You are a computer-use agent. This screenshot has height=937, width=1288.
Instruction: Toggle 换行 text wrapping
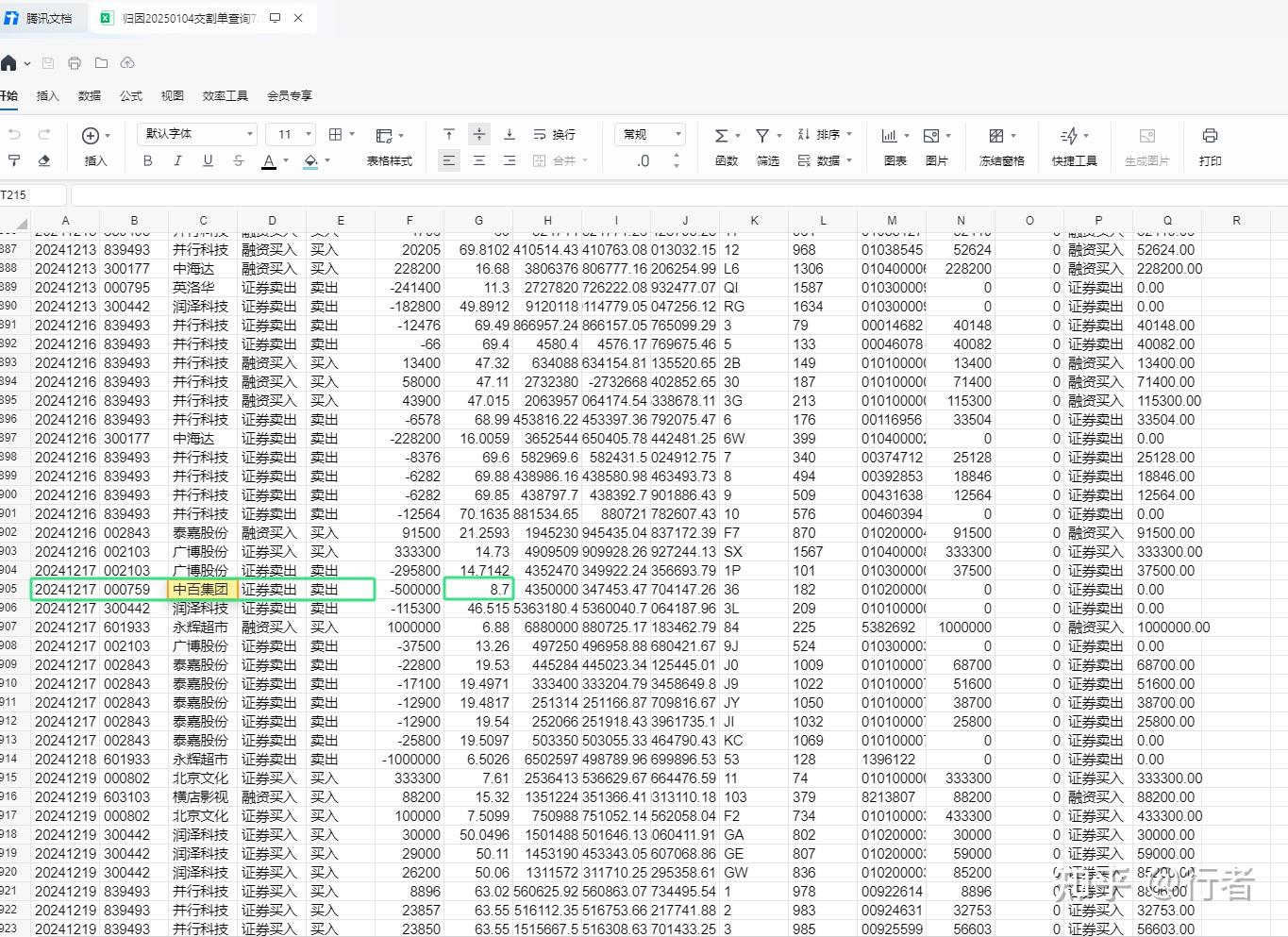pos(554,135)
